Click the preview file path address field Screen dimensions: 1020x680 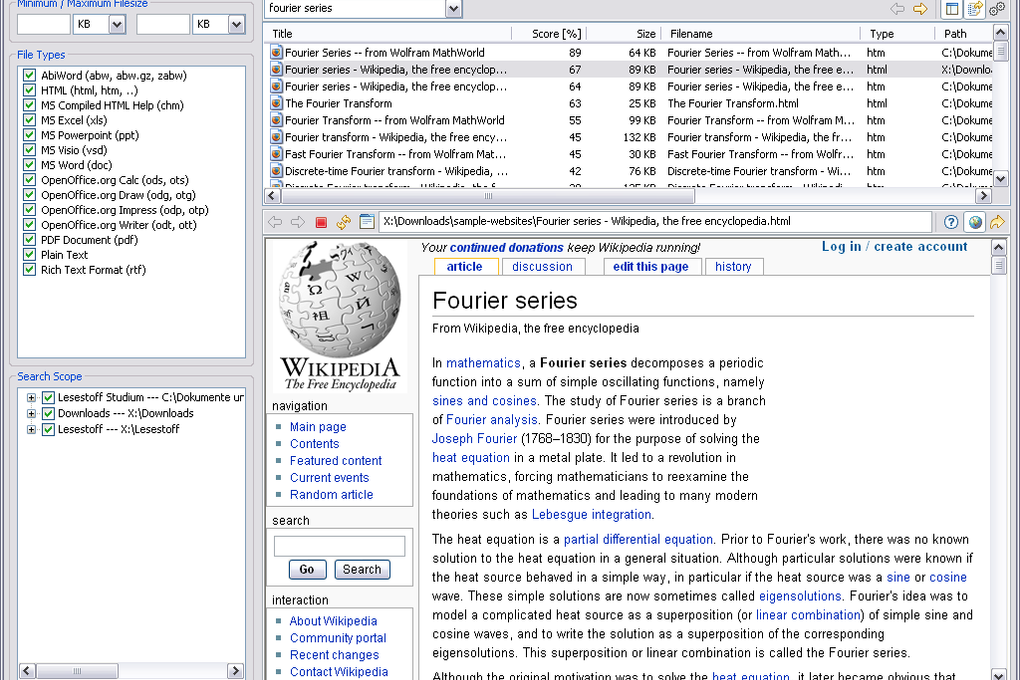[x=656, y=222]
